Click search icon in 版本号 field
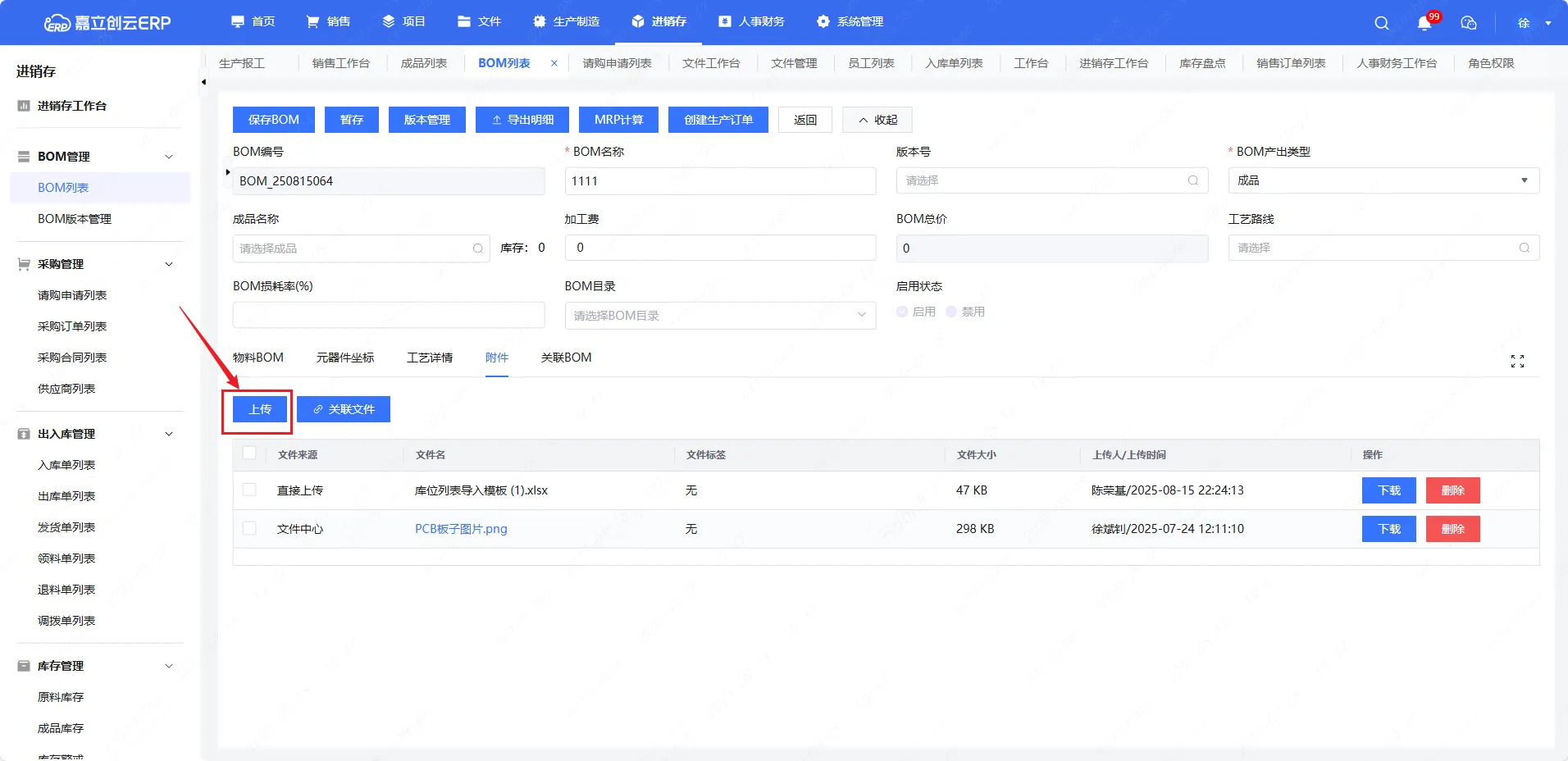Viewport: 1568px width, 761px height. point(1193,180)
